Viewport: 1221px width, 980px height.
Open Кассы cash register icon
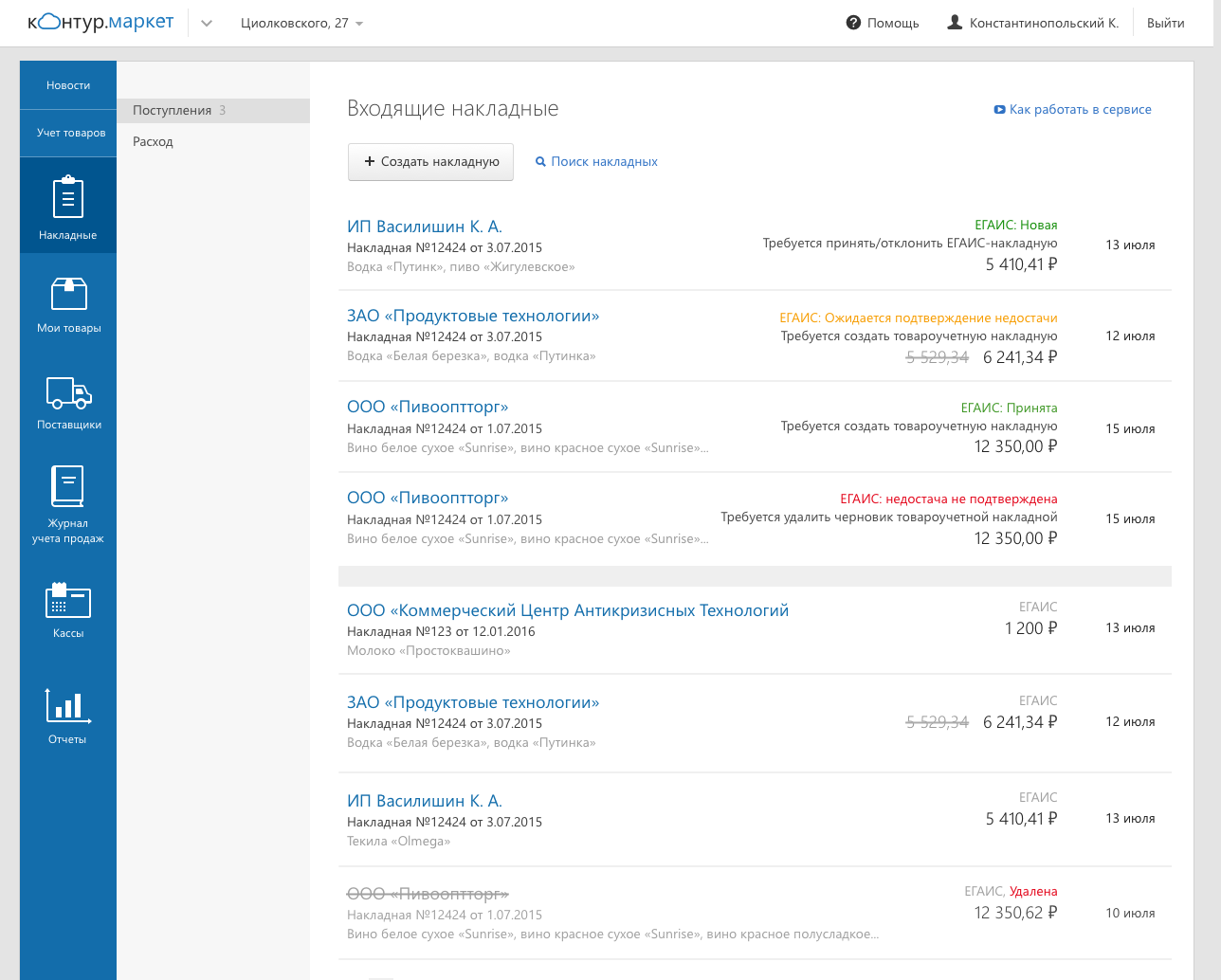point(67,601)
